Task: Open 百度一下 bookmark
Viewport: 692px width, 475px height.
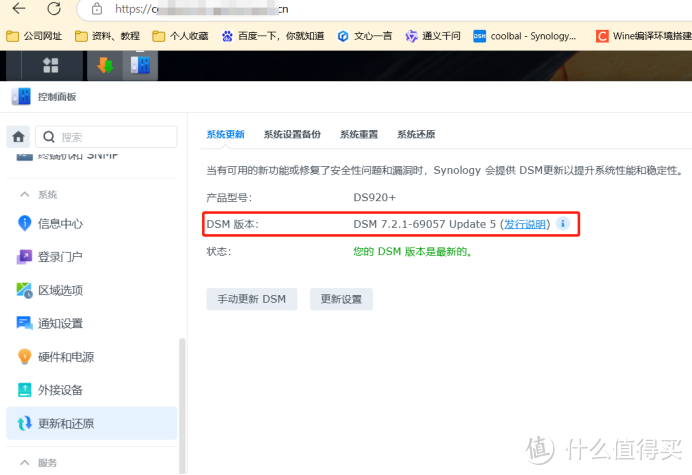Action: click(x=273, y=36)
